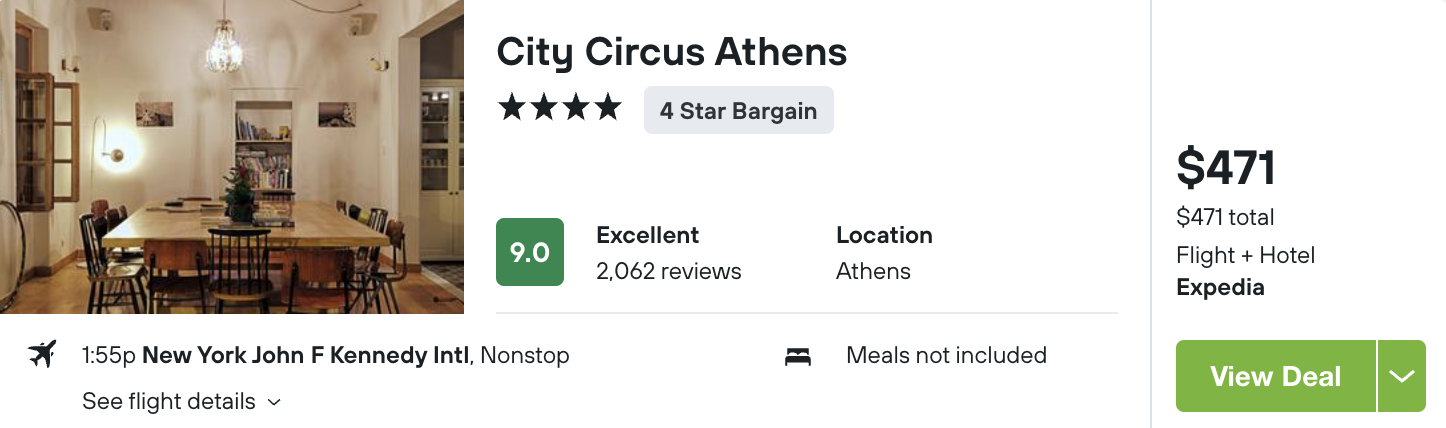Click the Excellent rating label
Image resolution: width=1446 pixels, height=428 pixels.
(x=648, y=235)
